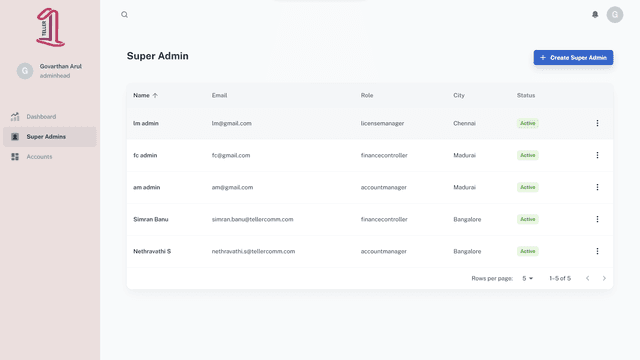This screenshot has width=640, height=360.
Task: Select the fc admin name cell
Action: pyautogui.click(x=145, y=155)
